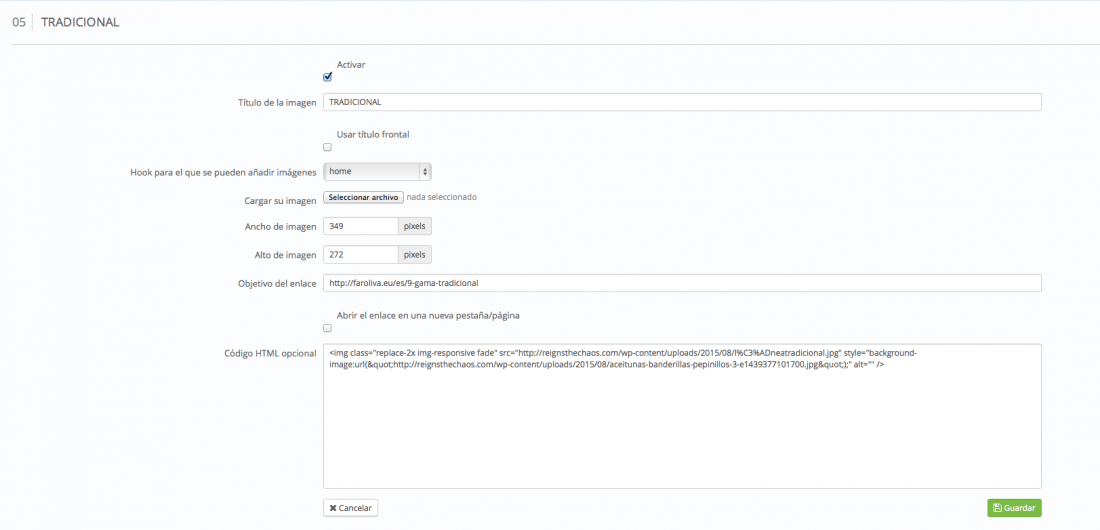Enable the Usar título frontal checkbox
The height and width of the screenshot is (530, 1100).
click(328, 147)
